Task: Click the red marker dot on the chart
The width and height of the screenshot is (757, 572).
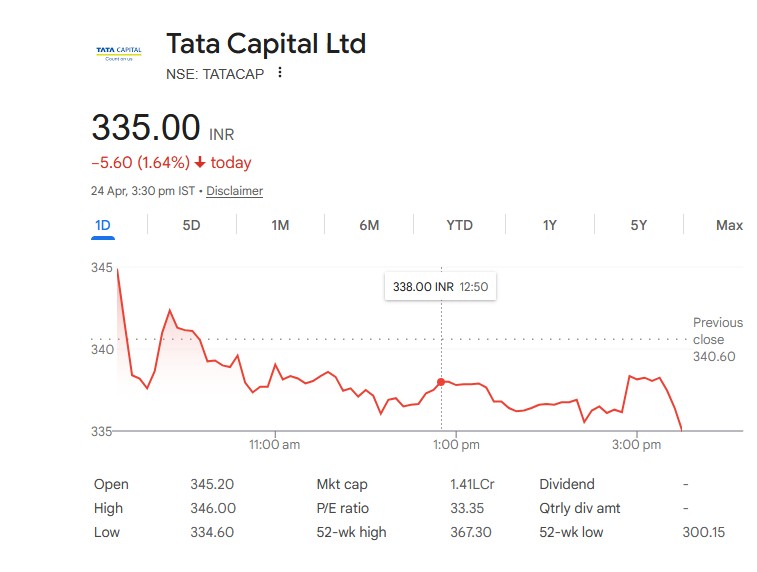Action: [441, 382]
